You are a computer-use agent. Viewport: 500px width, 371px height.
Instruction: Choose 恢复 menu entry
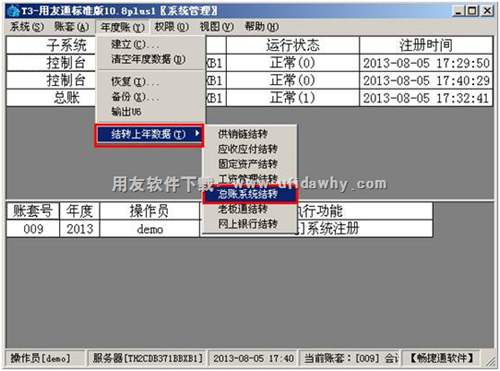point(150,82)
